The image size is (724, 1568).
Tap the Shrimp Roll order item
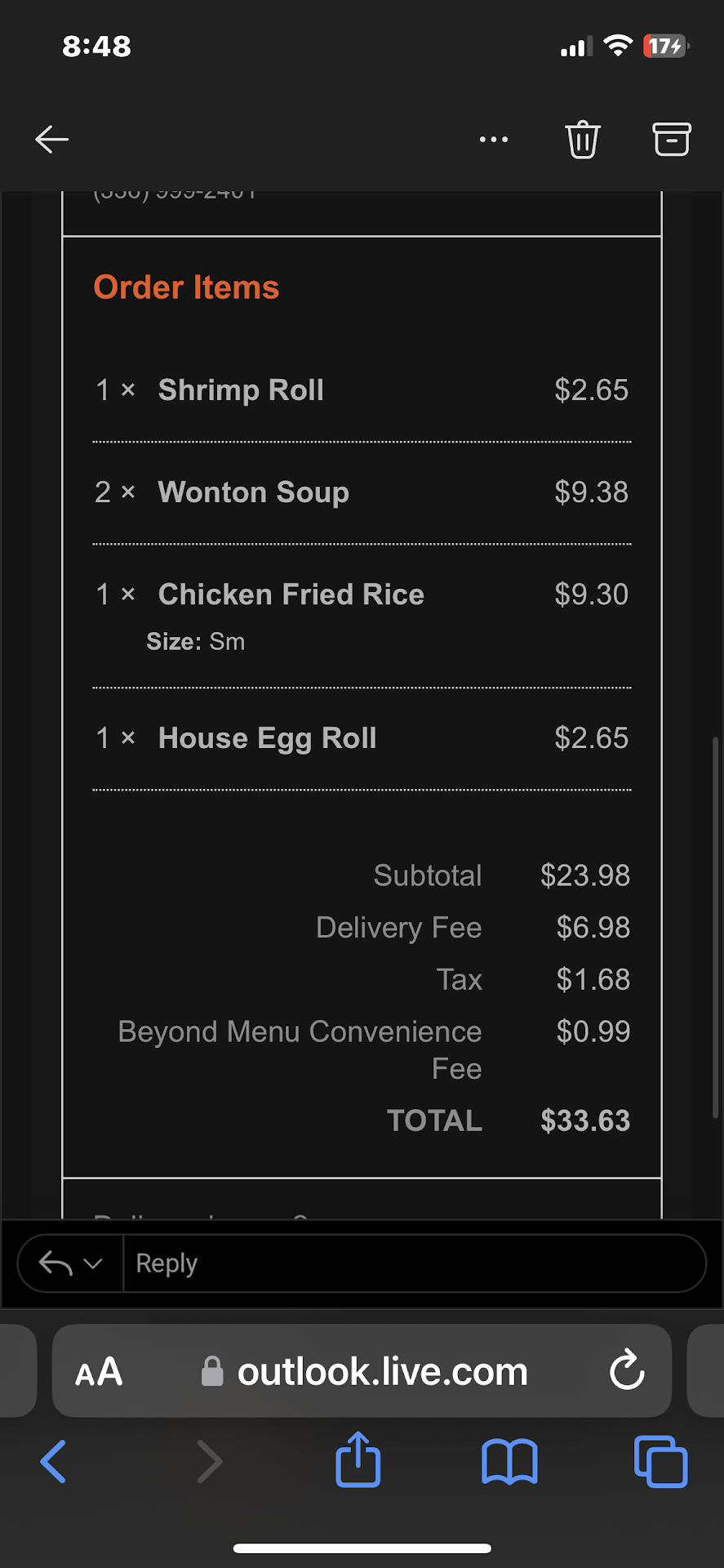(241, 390)
